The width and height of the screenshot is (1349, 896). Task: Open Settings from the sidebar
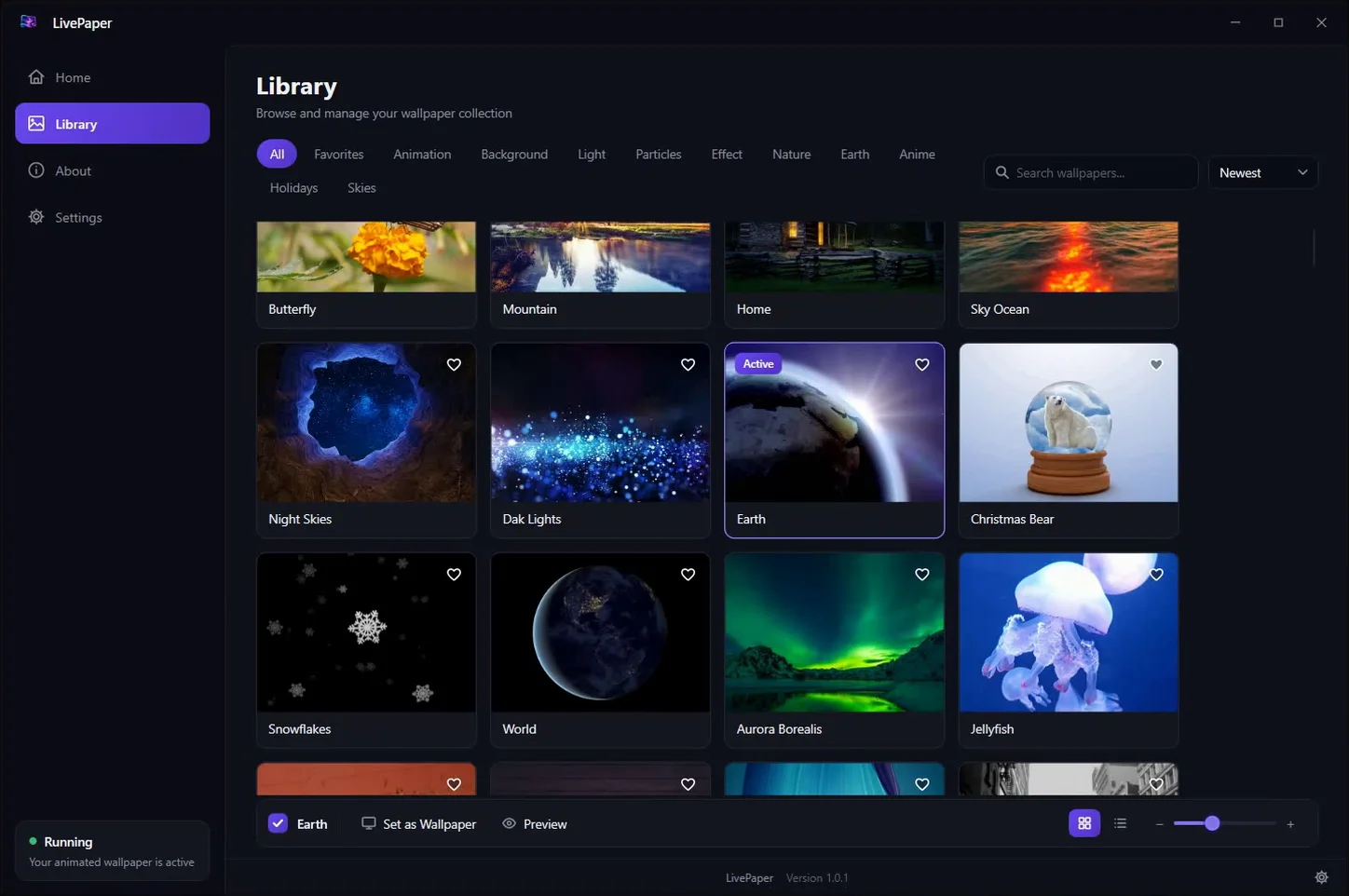[112, 217]
